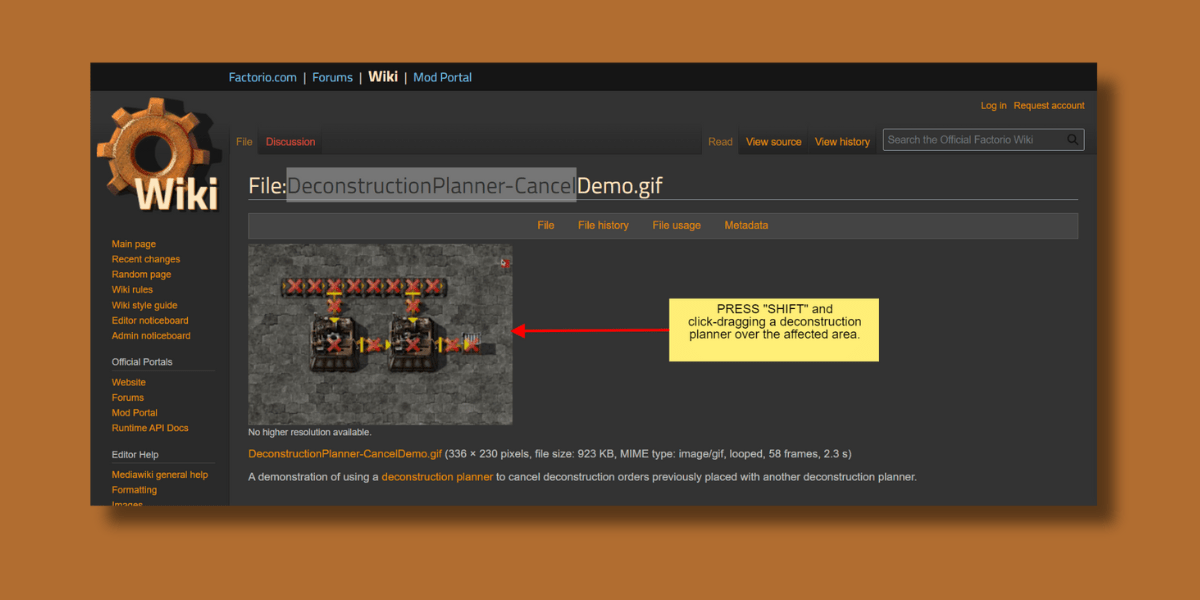Jump to File section anchor link
The image size is (1200, 600).
click(x=545, y=226)
